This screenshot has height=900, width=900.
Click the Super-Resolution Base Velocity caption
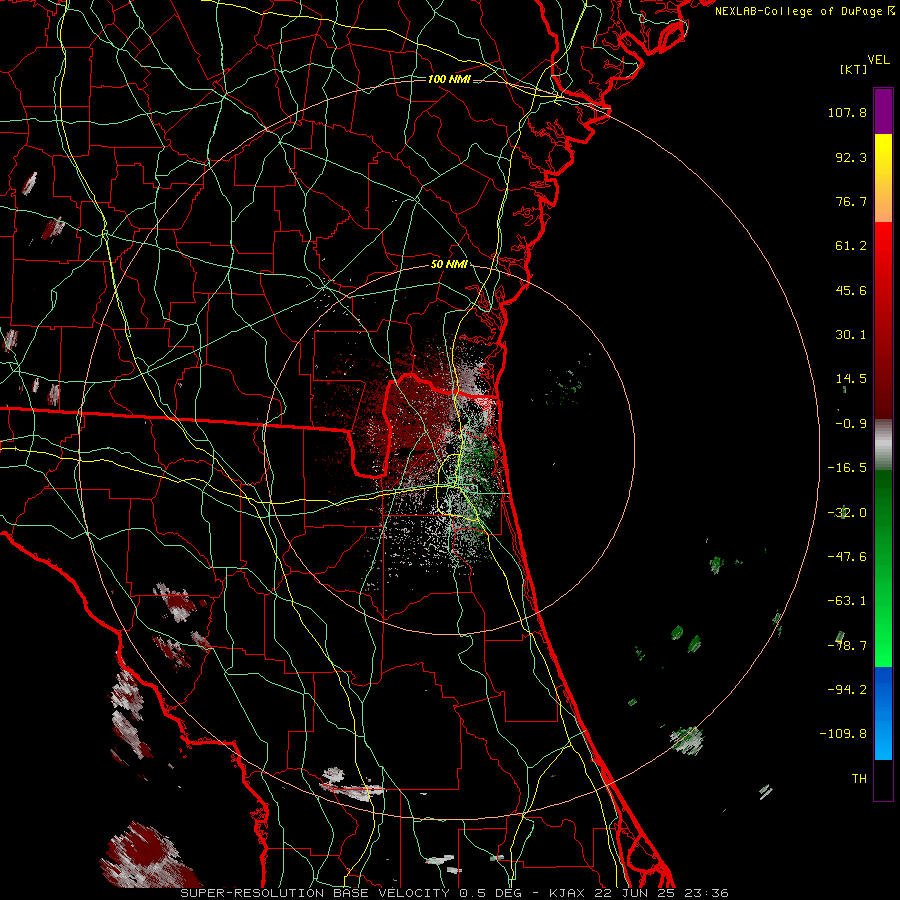click(x=454, y=893)
